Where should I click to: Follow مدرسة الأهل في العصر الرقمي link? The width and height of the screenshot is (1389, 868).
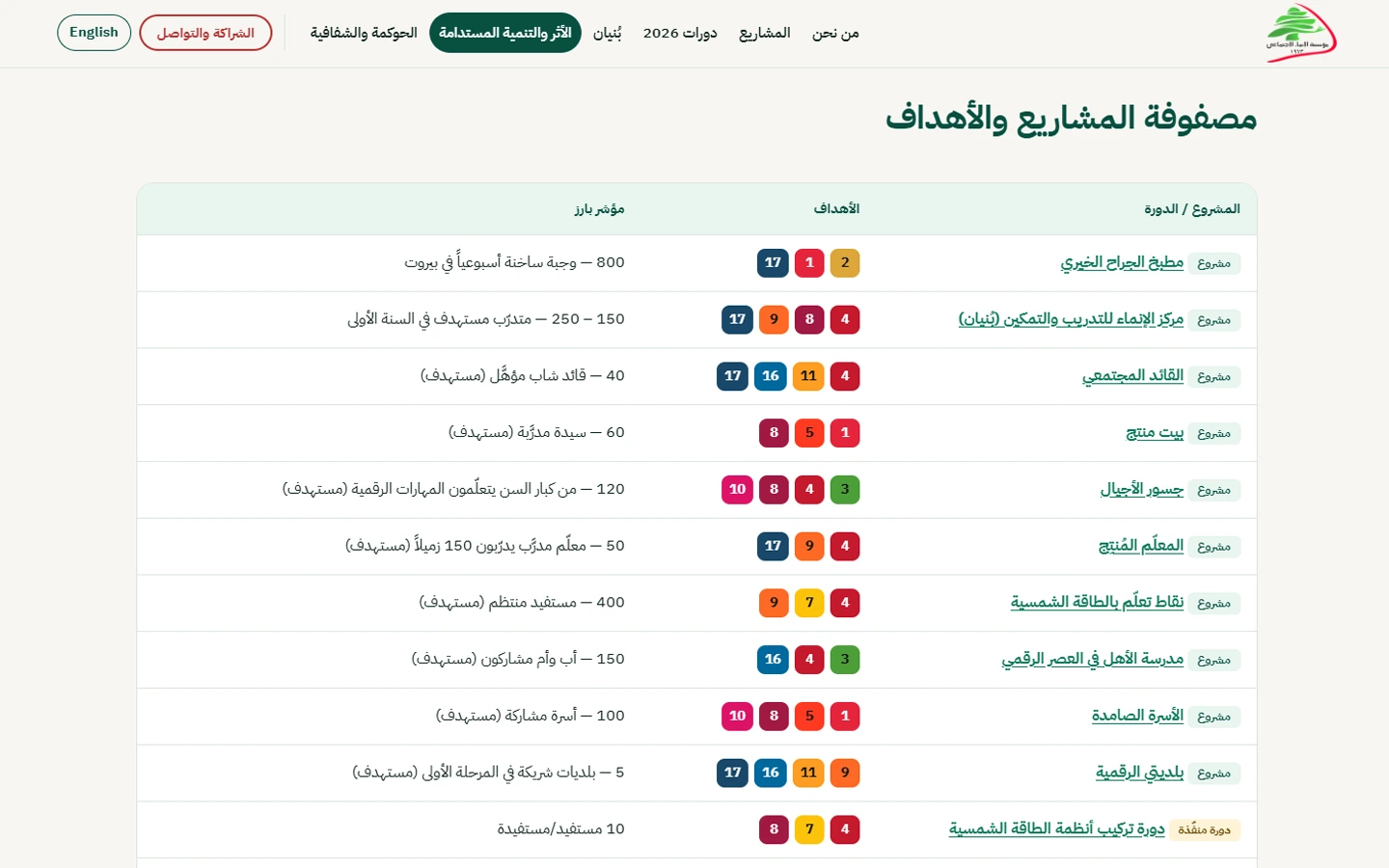click(x=1093, y=660)
